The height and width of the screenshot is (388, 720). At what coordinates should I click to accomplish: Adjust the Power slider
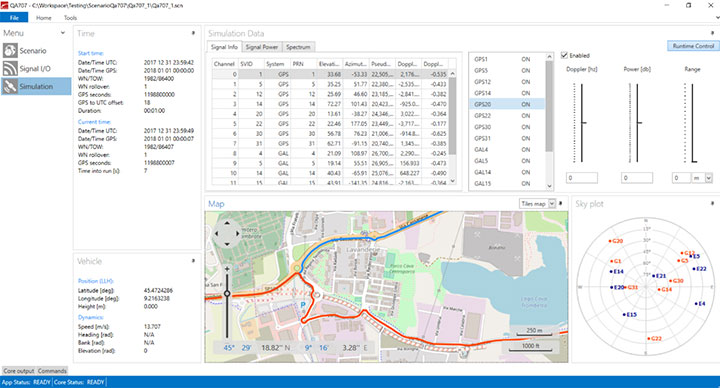pos(637,123)
